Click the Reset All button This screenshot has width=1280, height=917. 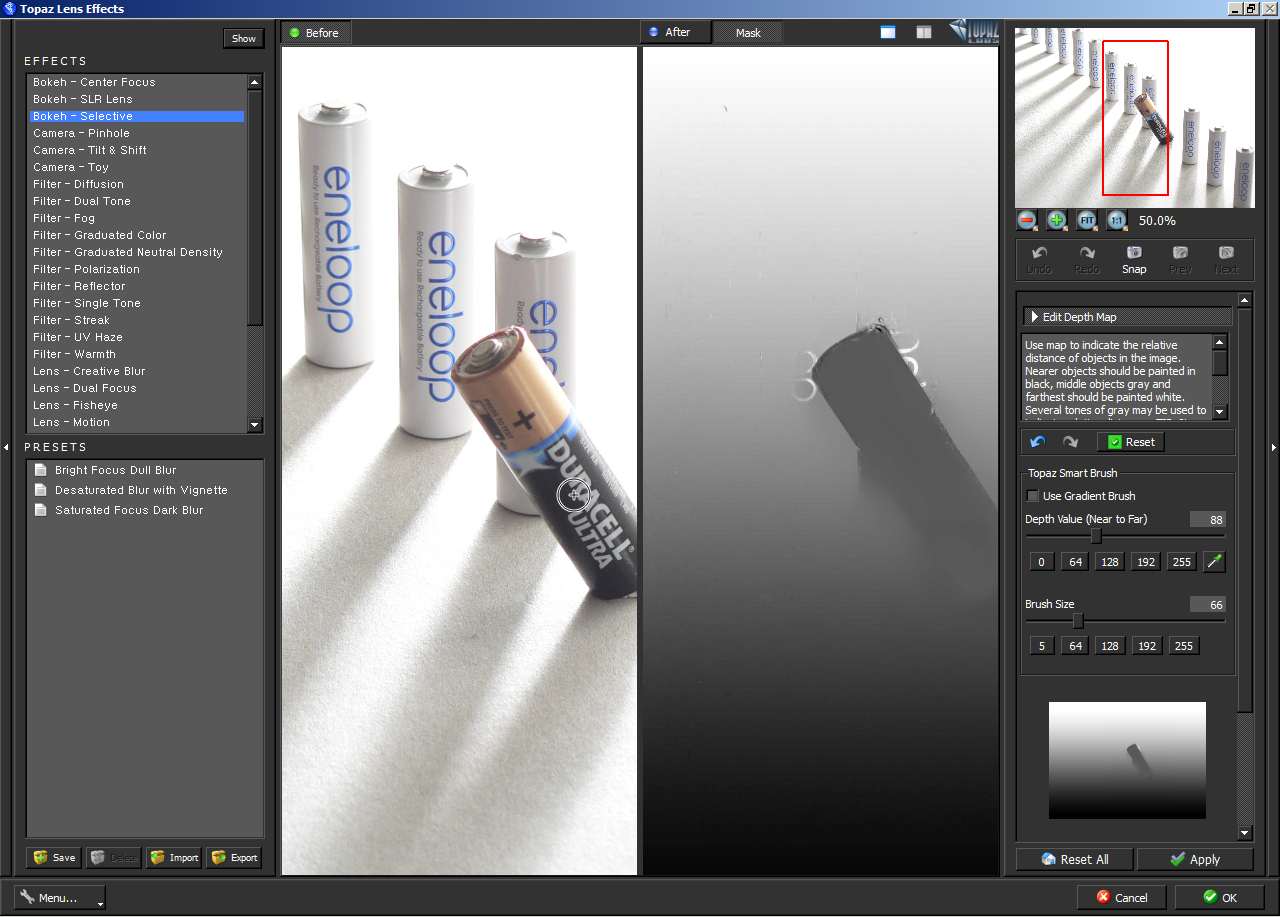[x=1075, y=859]
